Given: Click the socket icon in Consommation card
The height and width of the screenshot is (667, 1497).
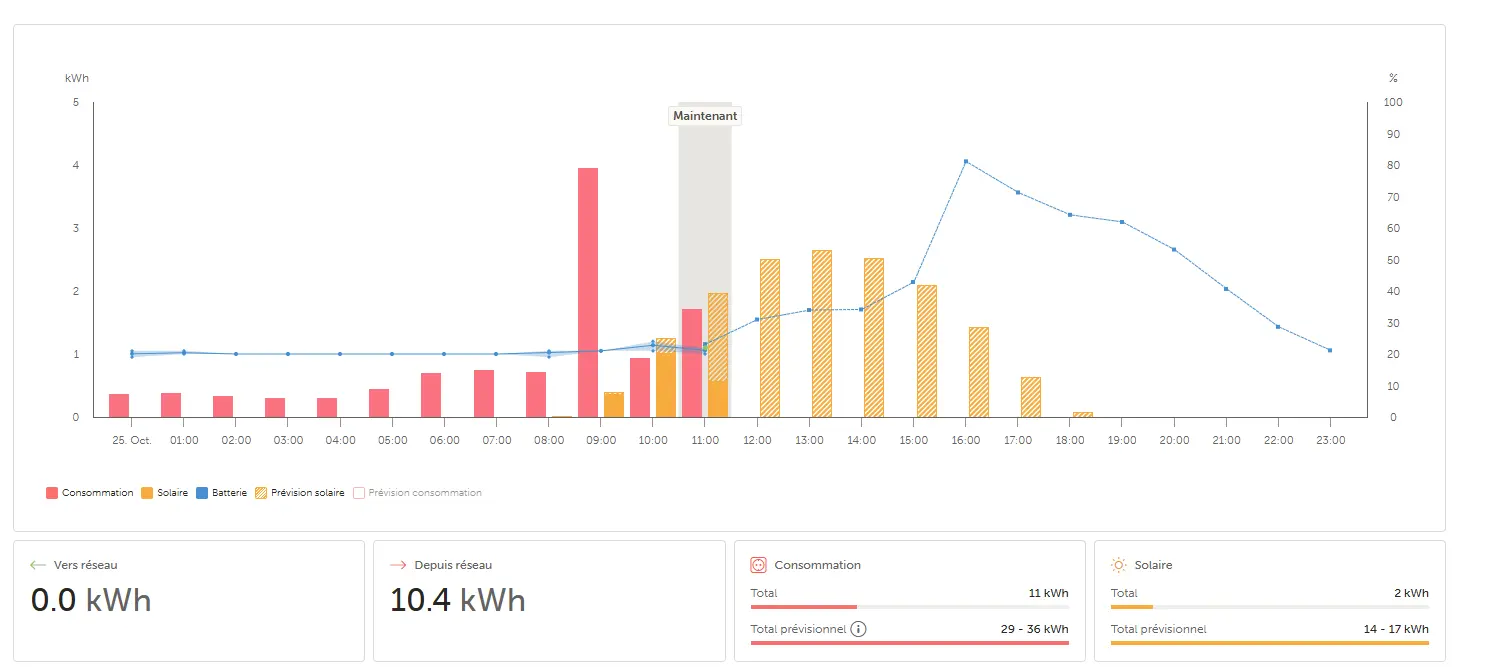Looking at the screenshot, I should coord(758,565).
